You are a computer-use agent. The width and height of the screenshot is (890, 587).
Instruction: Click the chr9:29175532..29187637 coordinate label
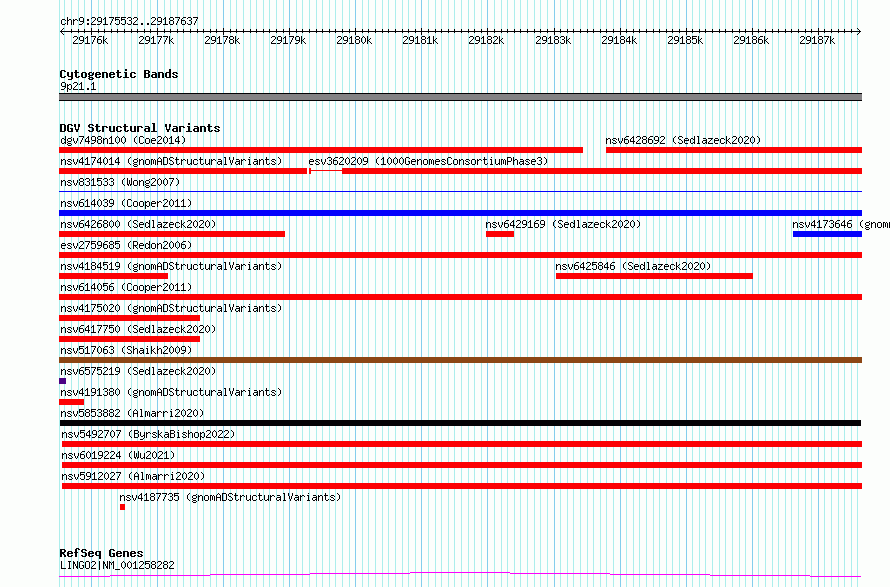point(129,21)
